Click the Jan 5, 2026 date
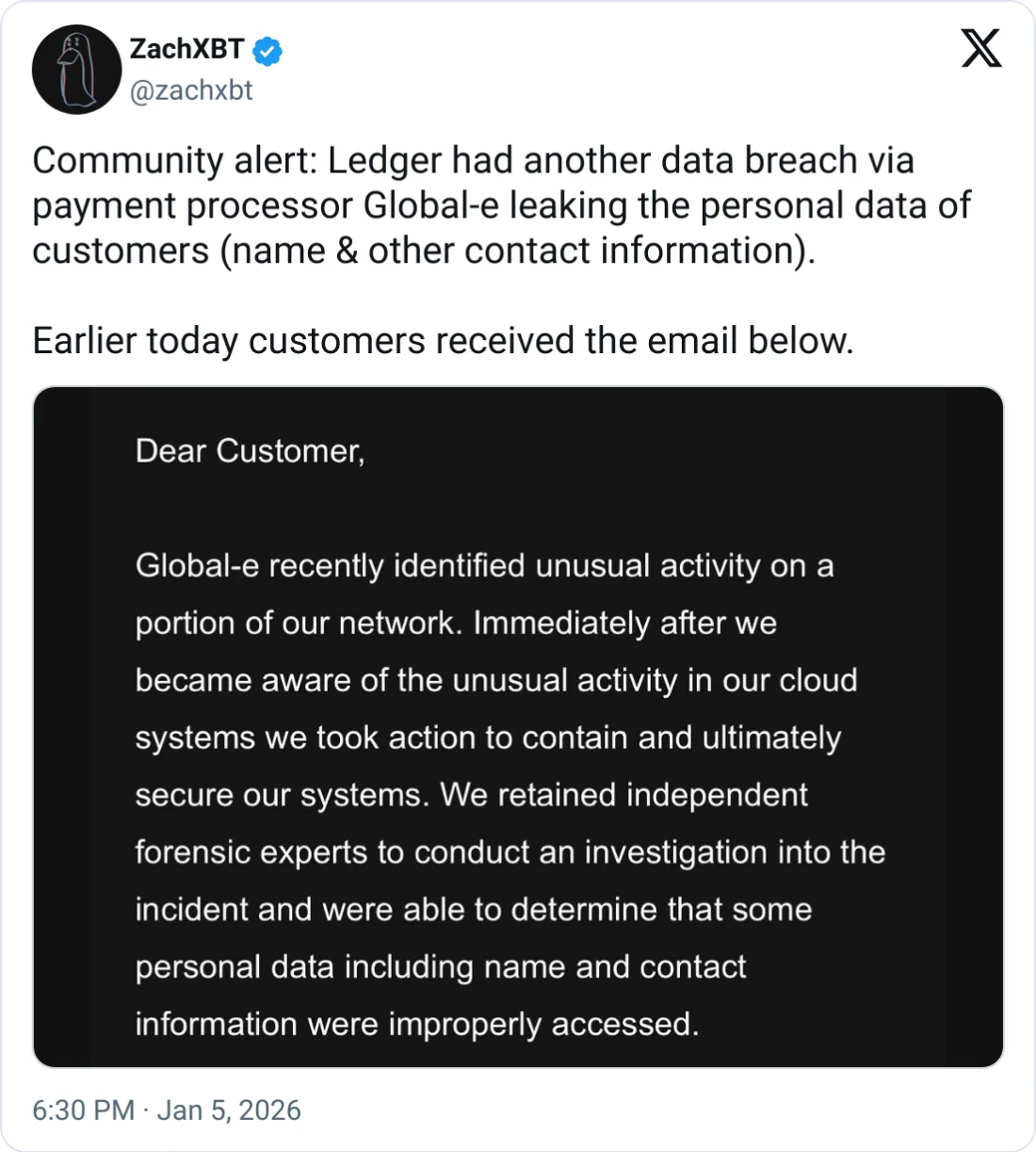This screenshot has height=1152, width=1036. pyautogui.click(x=229, y=1110)
